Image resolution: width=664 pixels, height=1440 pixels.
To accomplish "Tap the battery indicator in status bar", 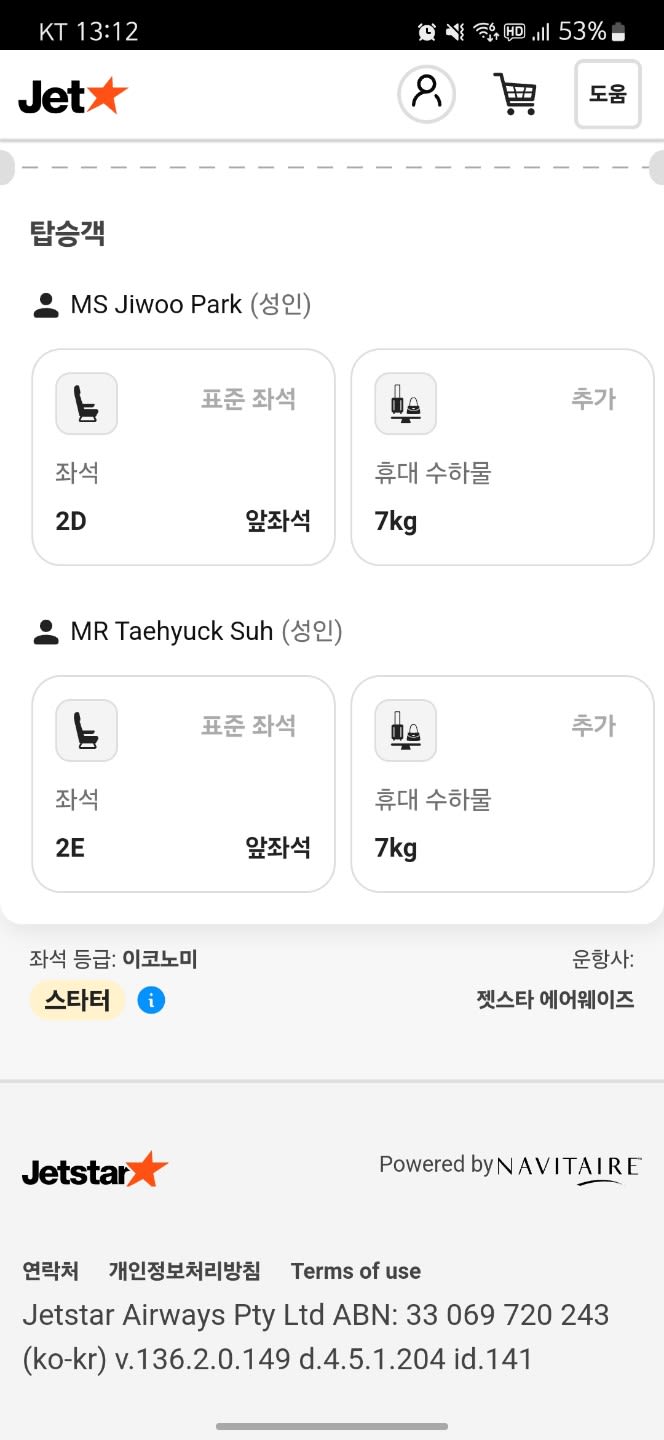I will point(618,32).
